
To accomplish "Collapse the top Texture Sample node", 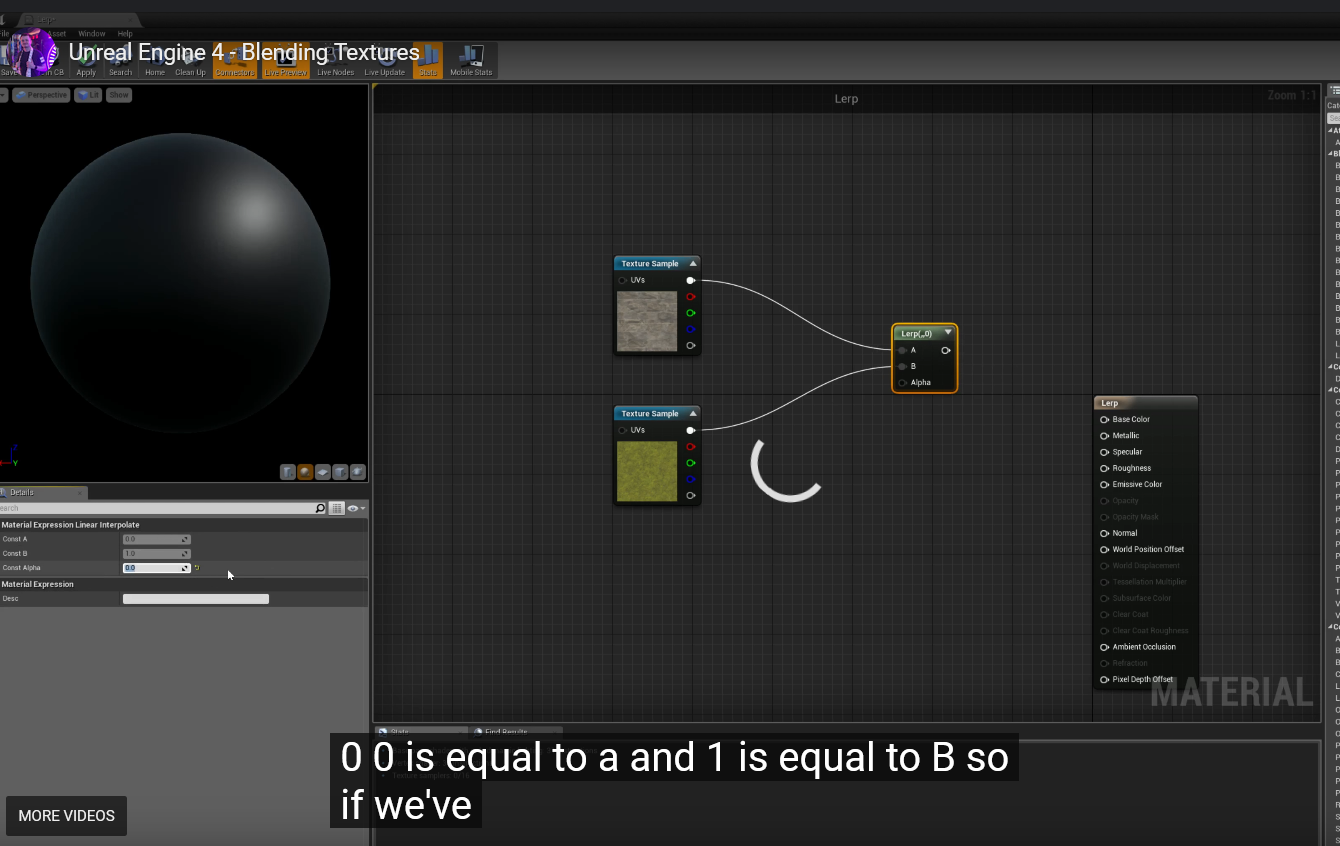I will click(692, 264).
